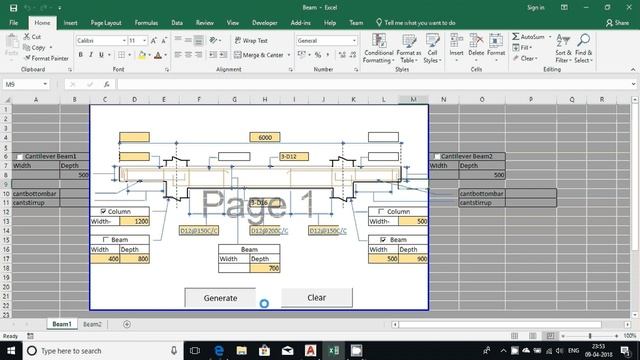This screenshot has height=360, width=640.
Task: Save the workbook with the floppy icon
Action: 13,8
